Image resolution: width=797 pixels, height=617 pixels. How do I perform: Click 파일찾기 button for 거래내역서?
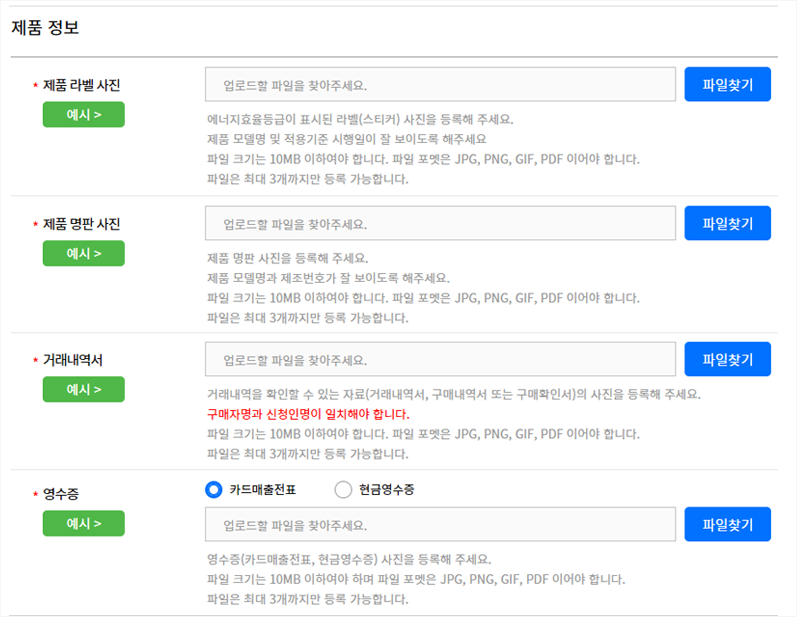coord(727,359)
